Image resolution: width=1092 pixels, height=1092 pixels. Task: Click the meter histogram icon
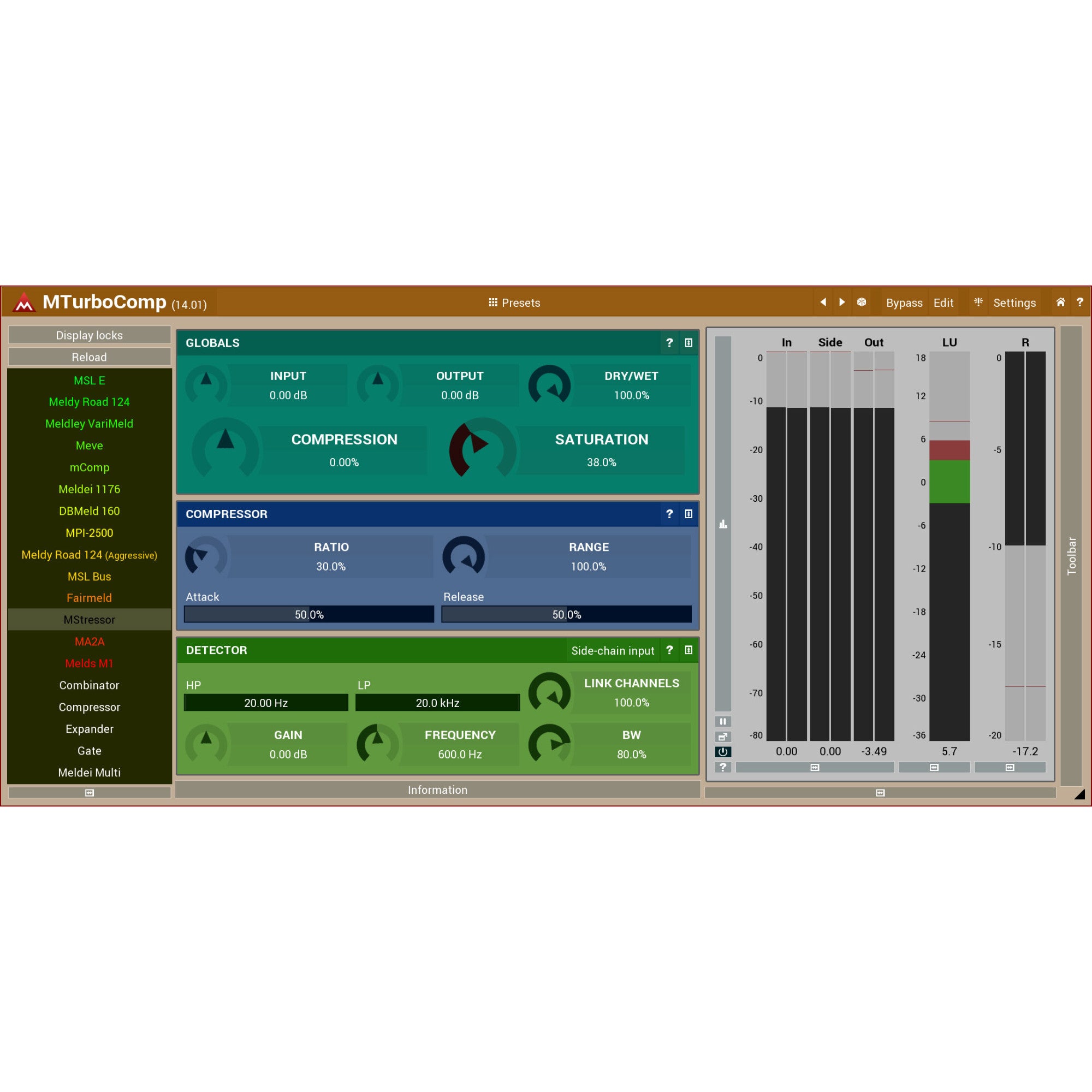[723, 525]
